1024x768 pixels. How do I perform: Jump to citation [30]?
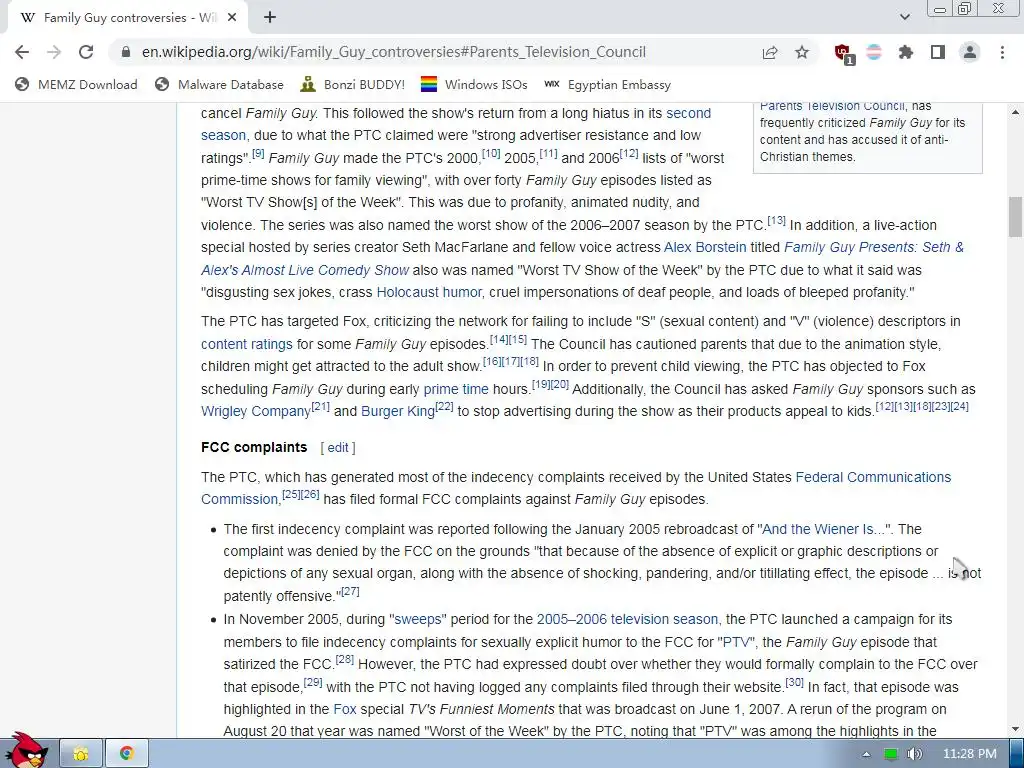(794, 682)
